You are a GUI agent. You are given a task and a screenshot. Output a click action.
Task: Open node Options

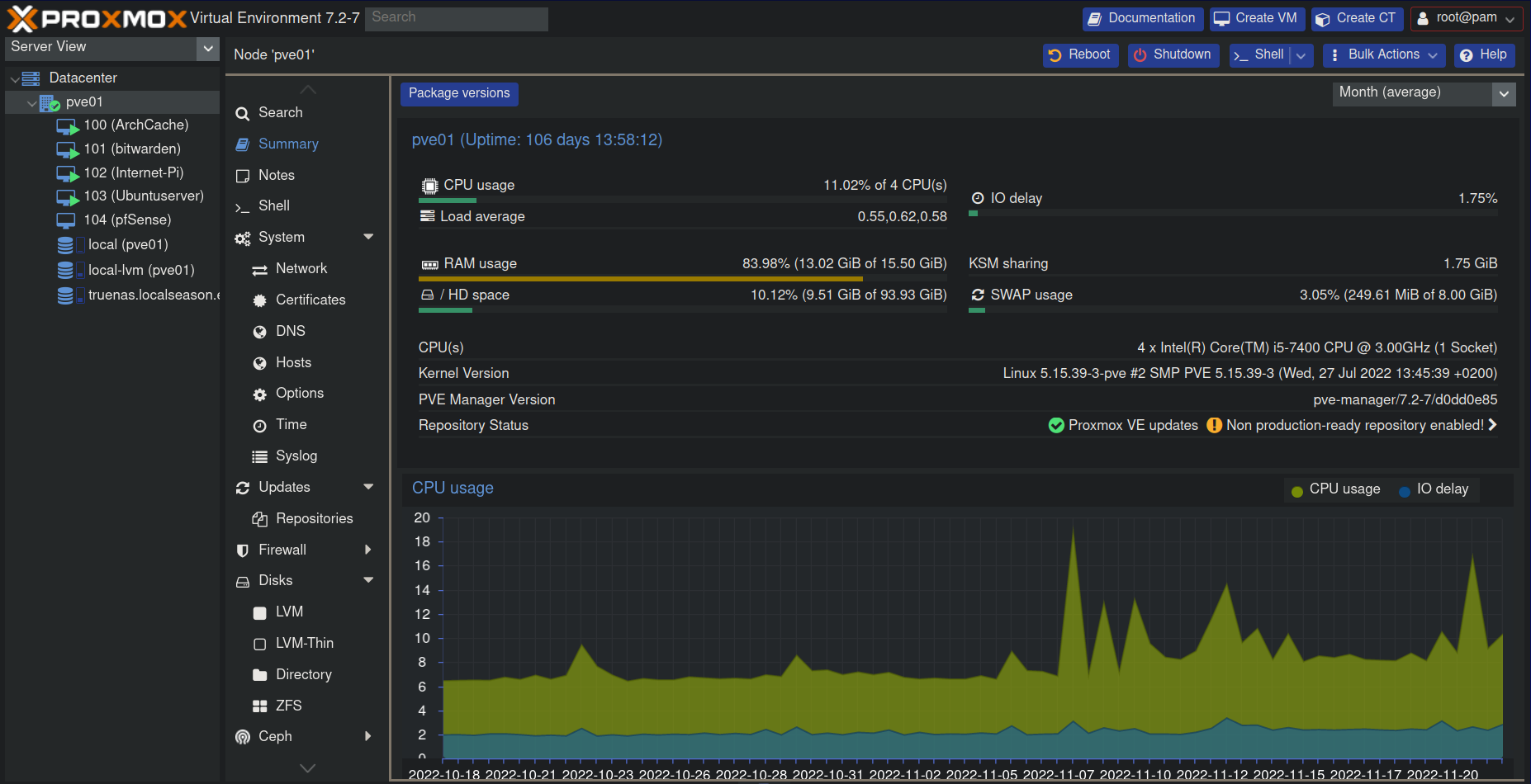point(300,394)
